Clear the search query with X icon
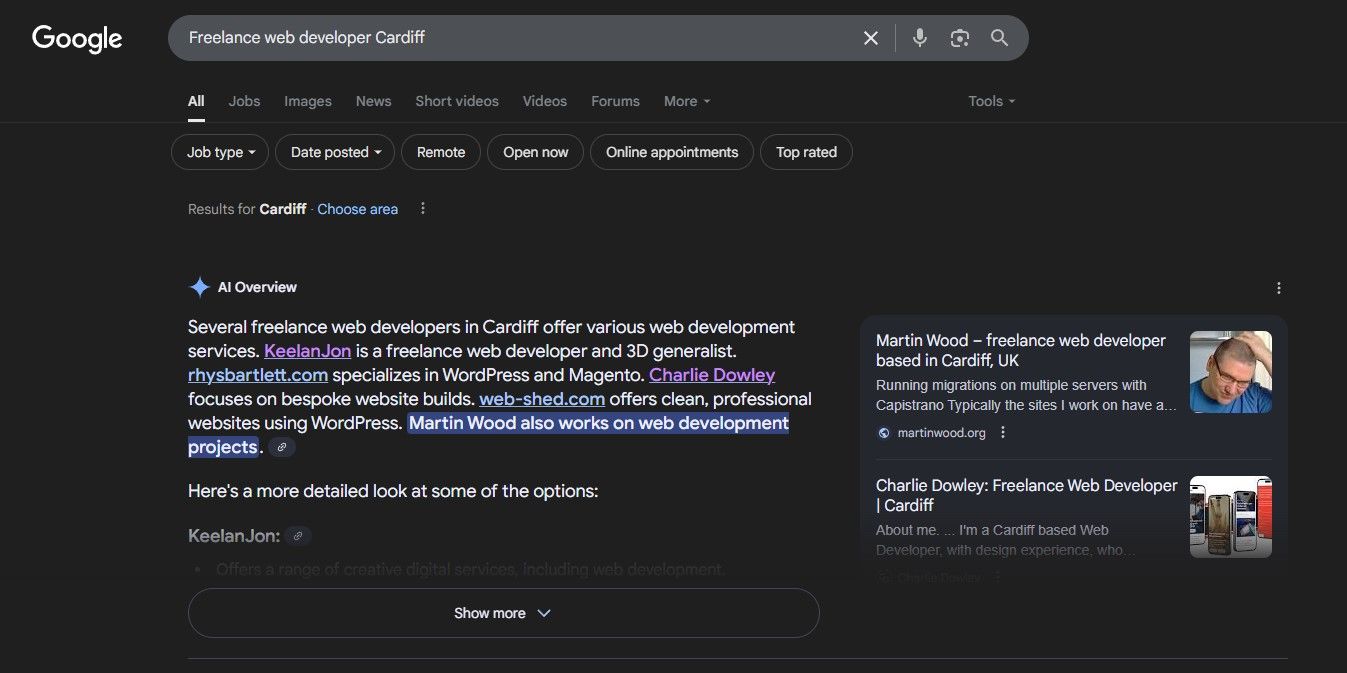1347x673 pixels. click(x=871, y=38)
